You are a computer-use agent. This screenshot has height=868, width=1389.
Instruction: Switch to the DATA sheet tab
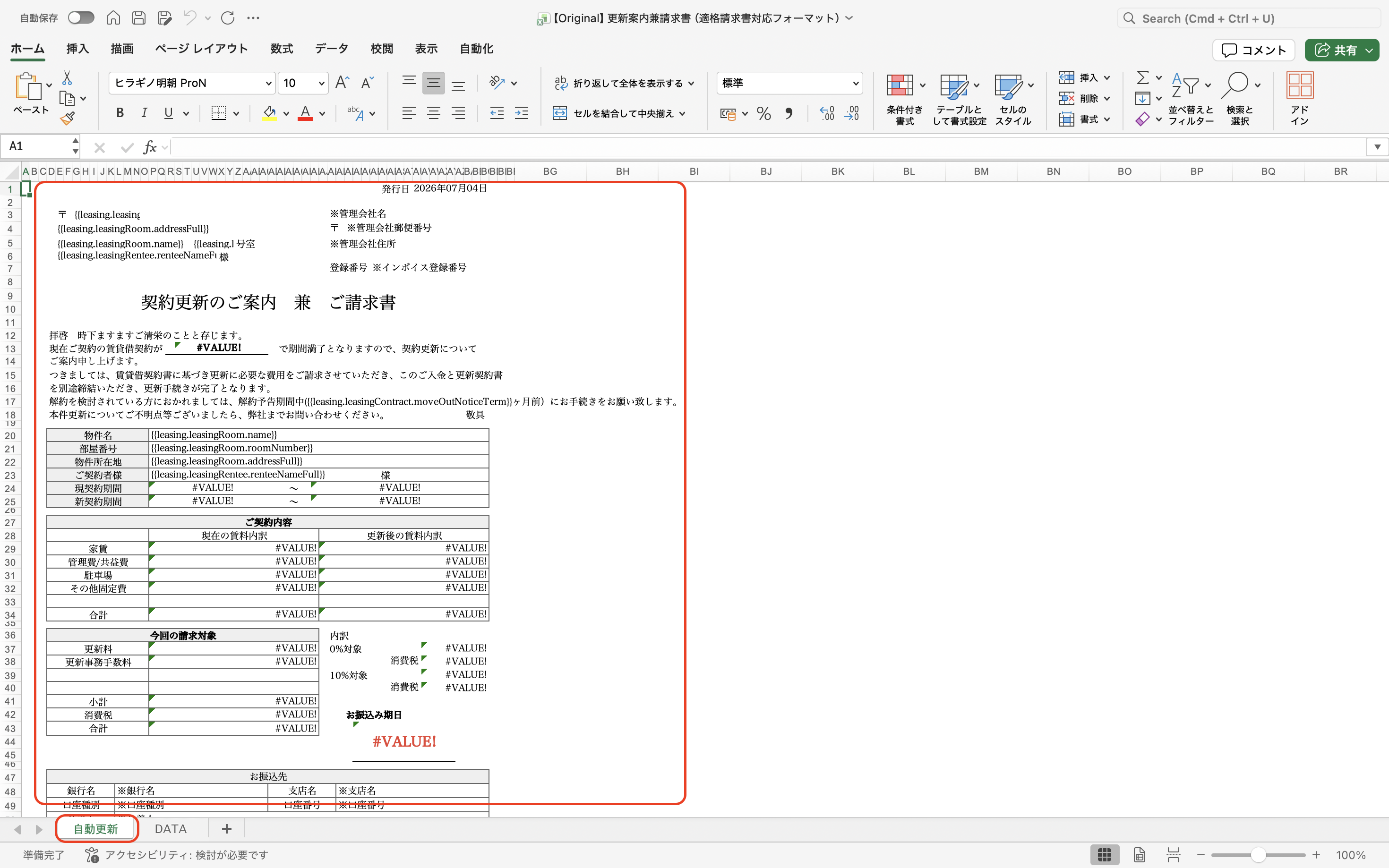tap(171, 829)
